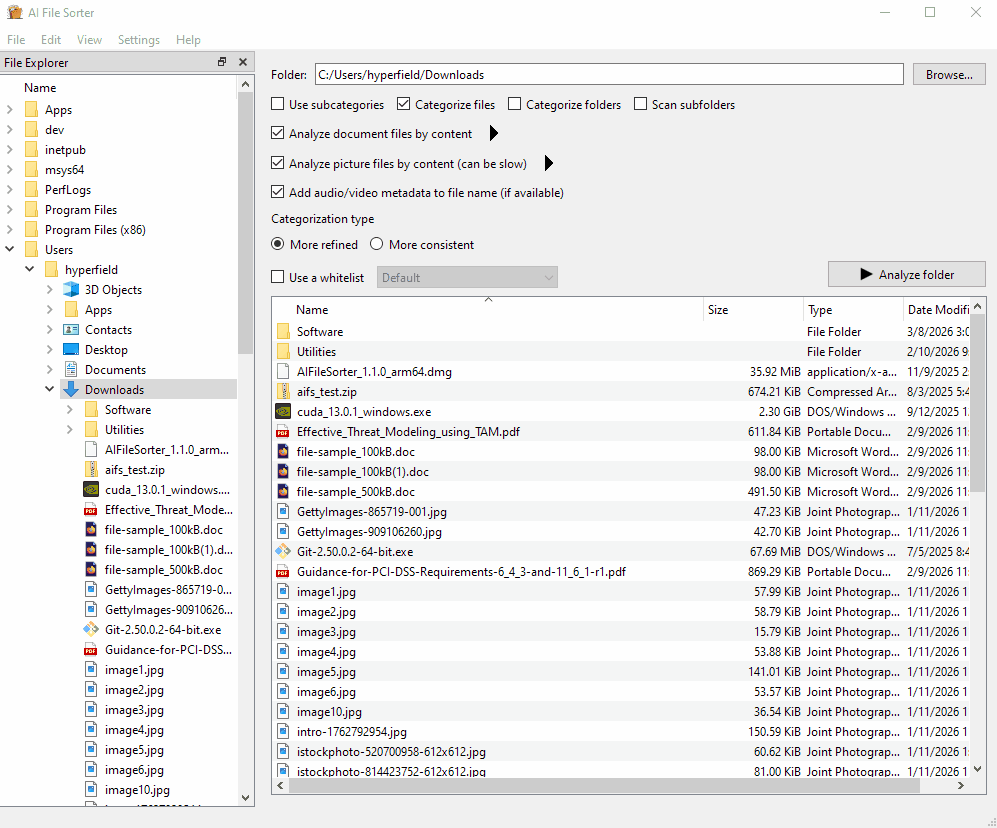Click the Analyze folder button
The image size is (997, 828).
point(906,275)
